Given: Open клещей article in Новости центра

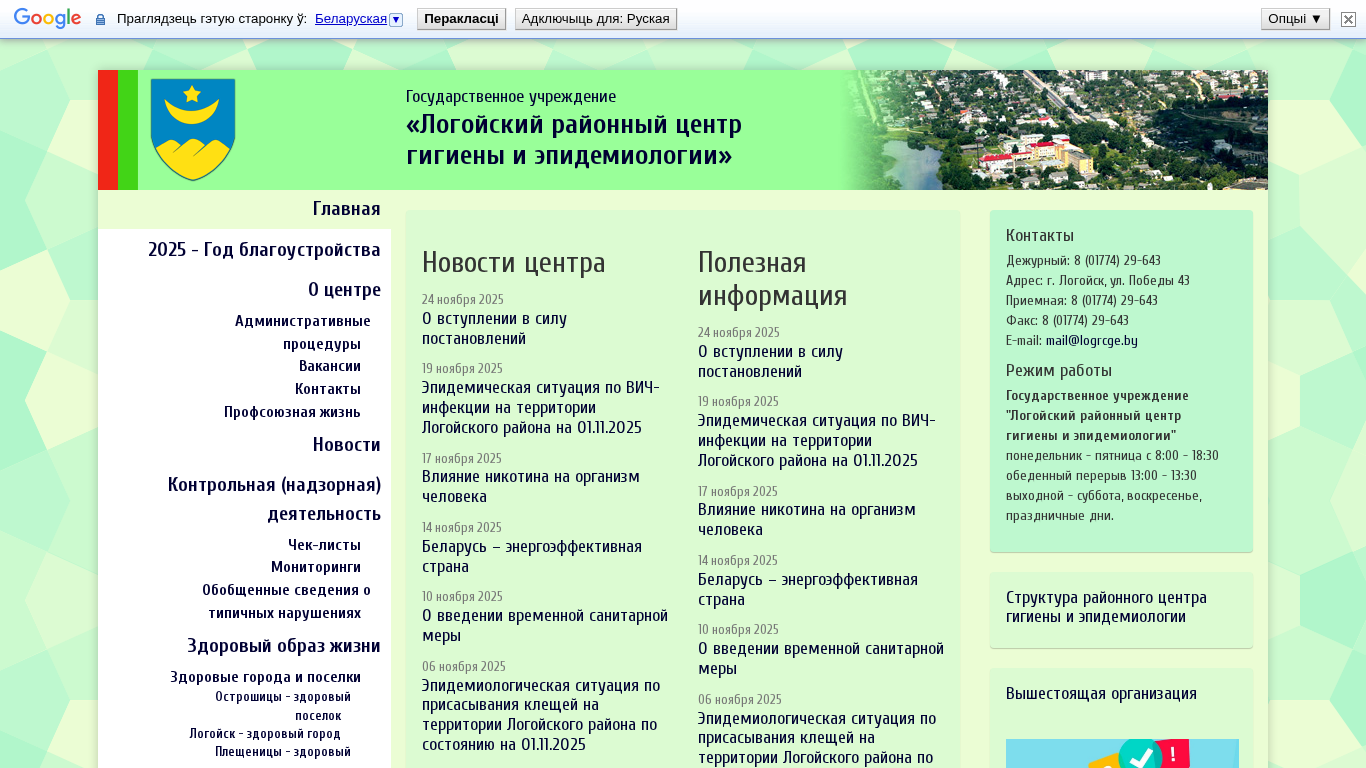Looking at the screenshot, I should pos(541,715).
